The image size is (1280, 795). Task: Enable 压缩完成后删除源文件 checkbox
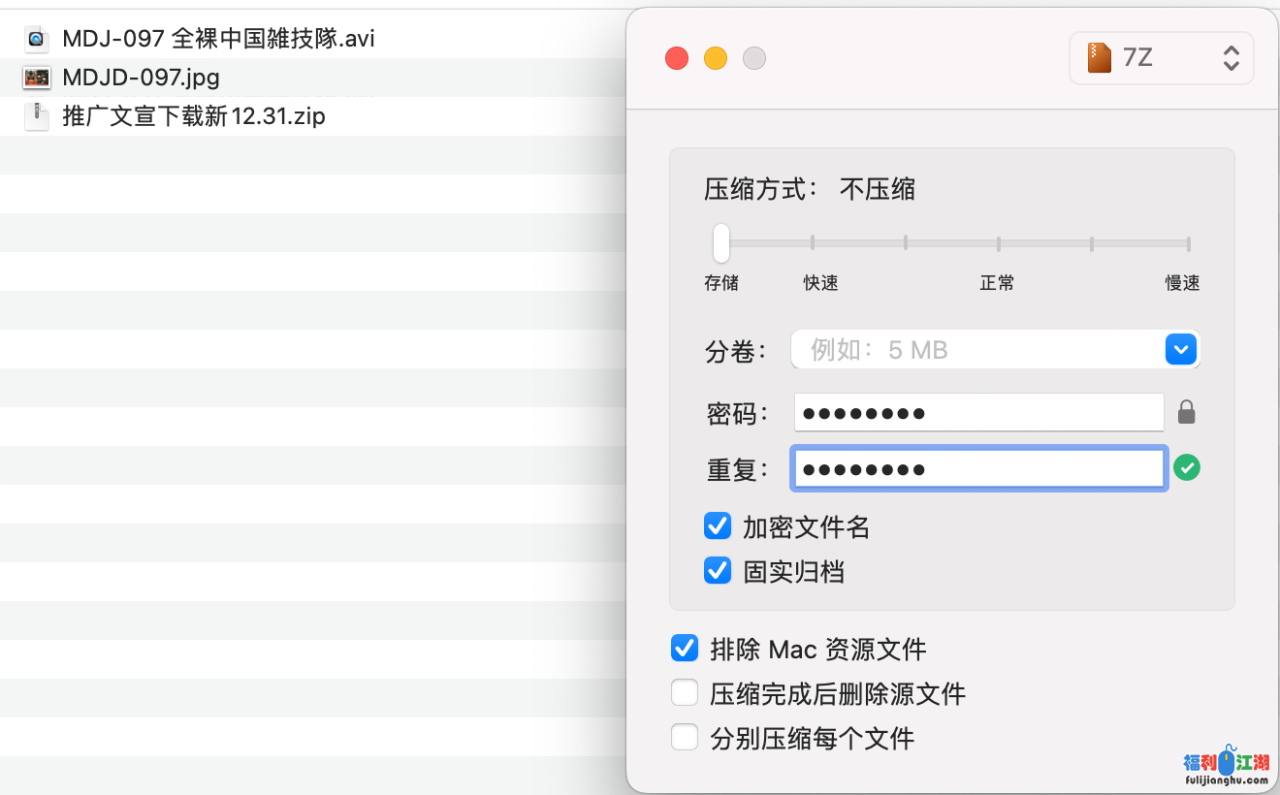684,693
